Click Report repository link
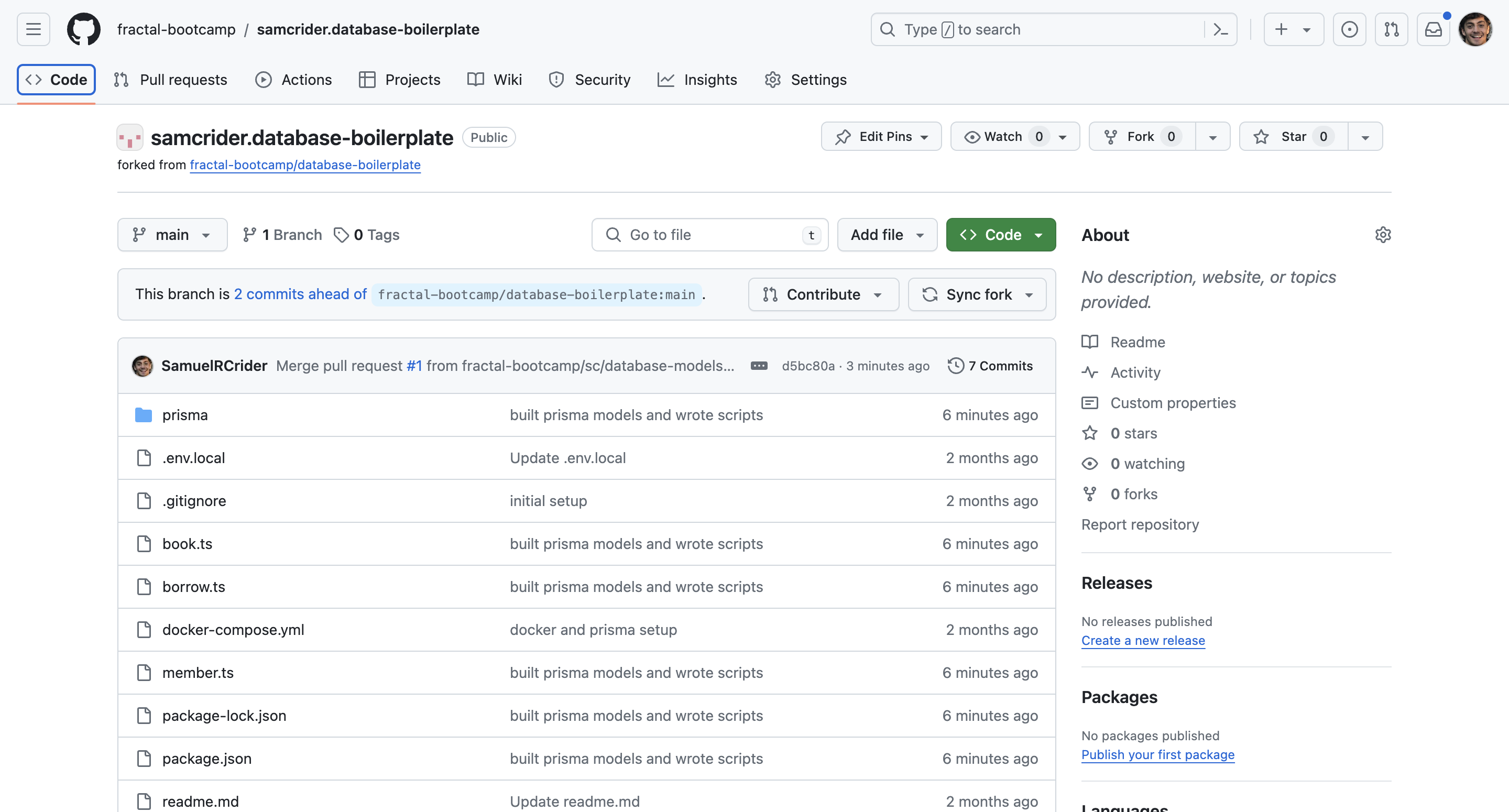This screenshot has height=812, width=1509. coord(1140,524)
